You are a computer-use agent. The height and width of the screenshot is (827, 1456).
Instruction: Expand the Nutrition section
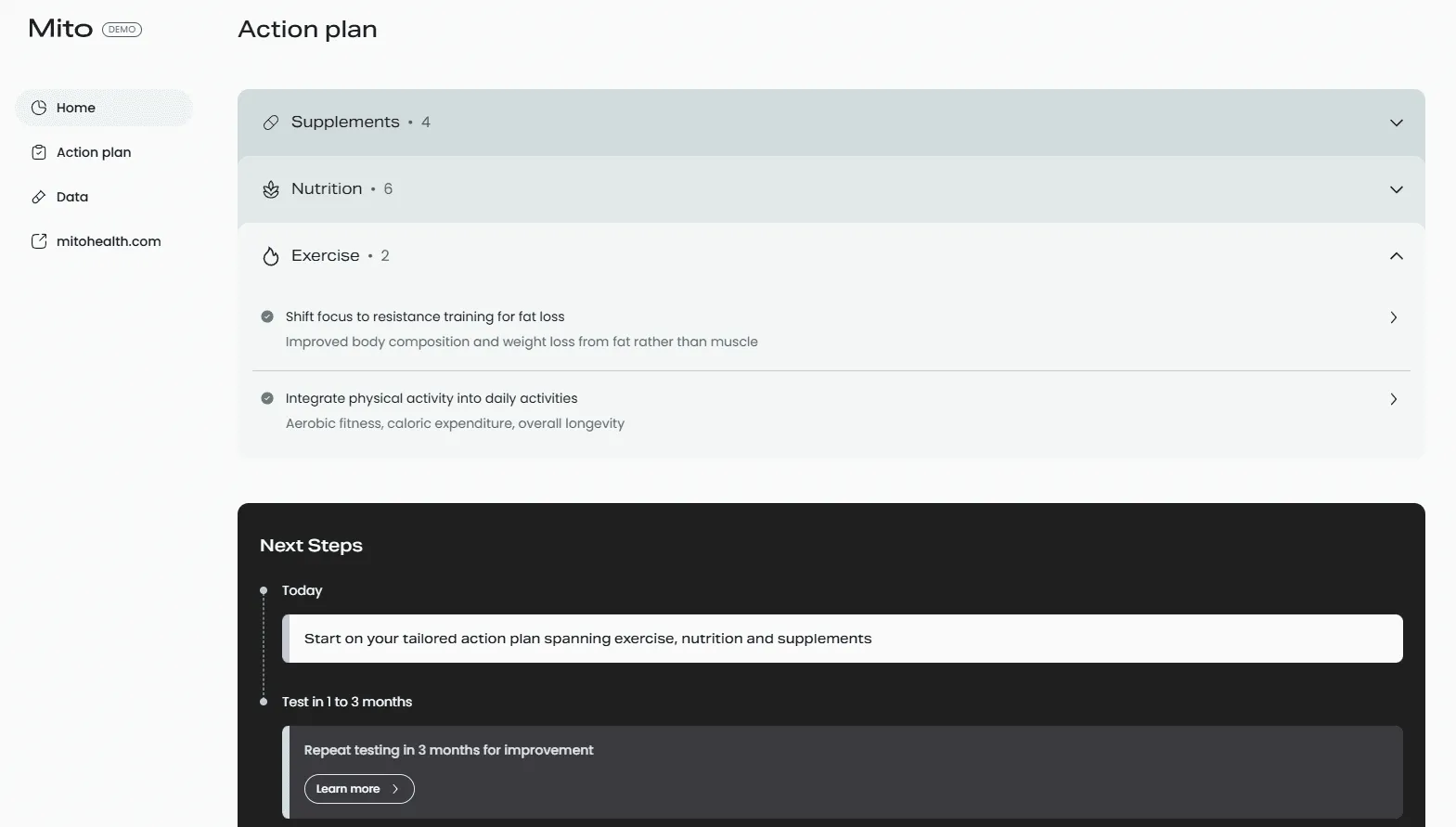[1397, 188]
